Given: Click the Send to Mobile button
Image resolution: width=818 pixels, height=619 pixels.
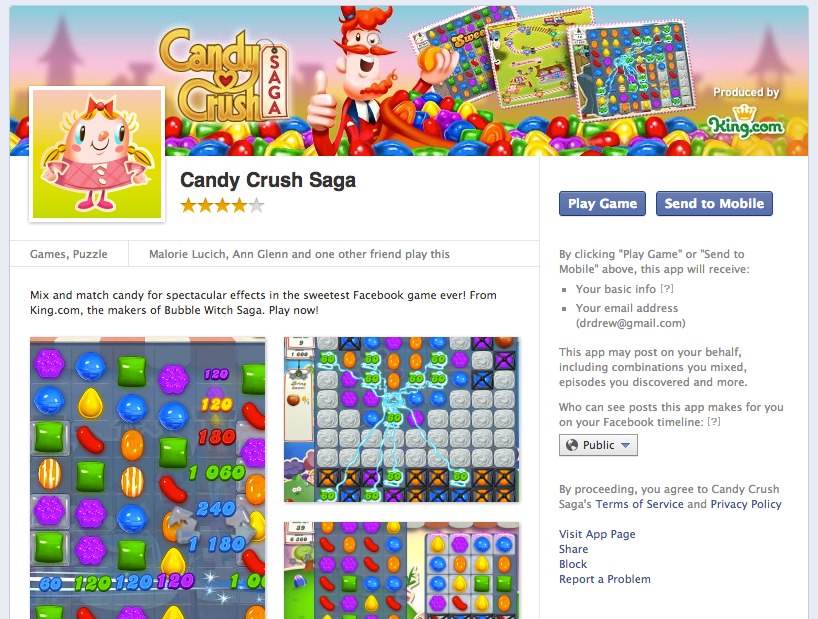Looking at the screenshot, I should tap(714, 203).
